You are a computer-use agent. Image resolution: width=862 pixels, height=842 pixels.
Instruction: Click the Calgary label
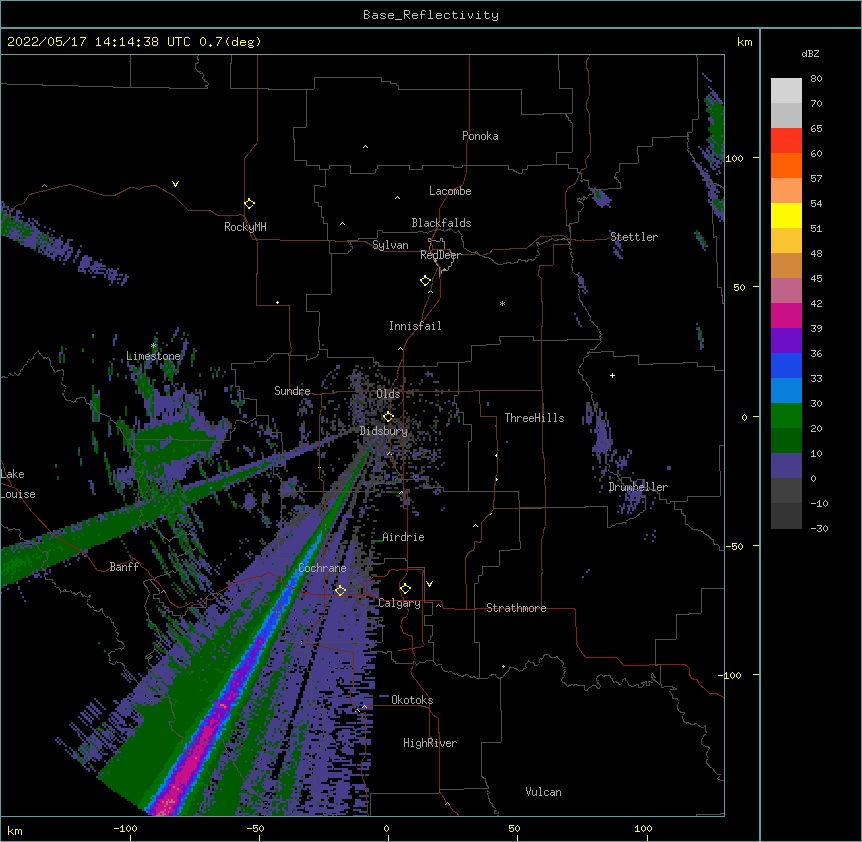coord(399,603)
